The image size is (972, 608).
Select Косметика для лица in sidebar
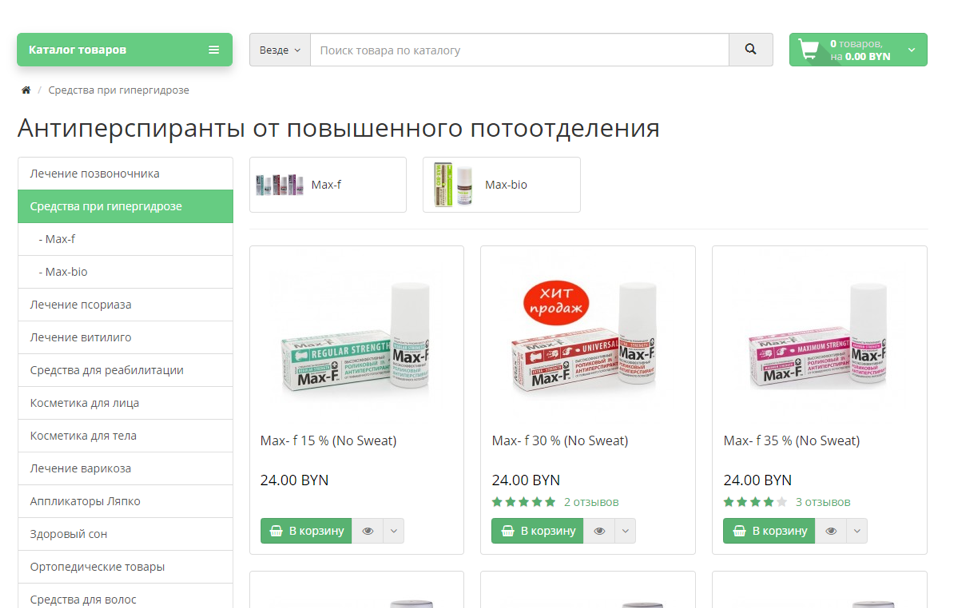click(x=125, y=403)
